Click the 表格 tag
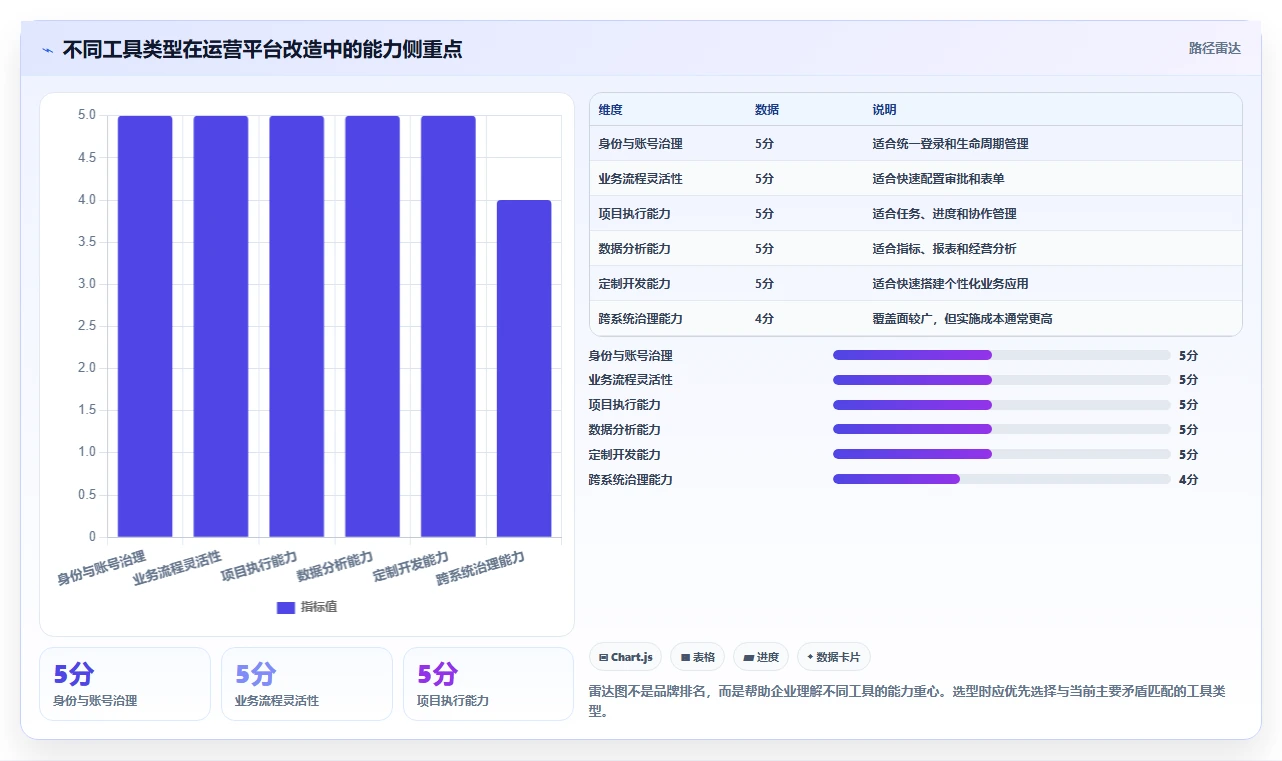This screenshot has width=1282, height=761. (698, 657)
